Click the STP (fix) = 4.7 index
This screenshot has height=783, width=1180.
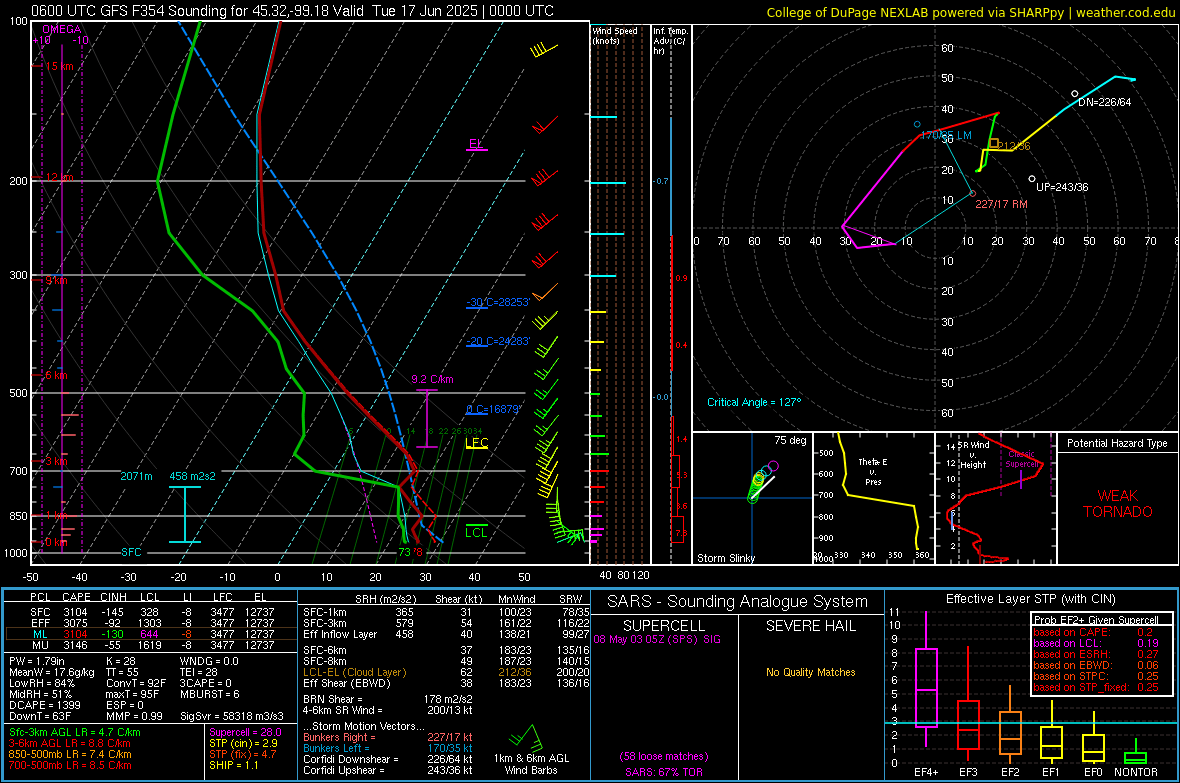click(x=242, y=754)
